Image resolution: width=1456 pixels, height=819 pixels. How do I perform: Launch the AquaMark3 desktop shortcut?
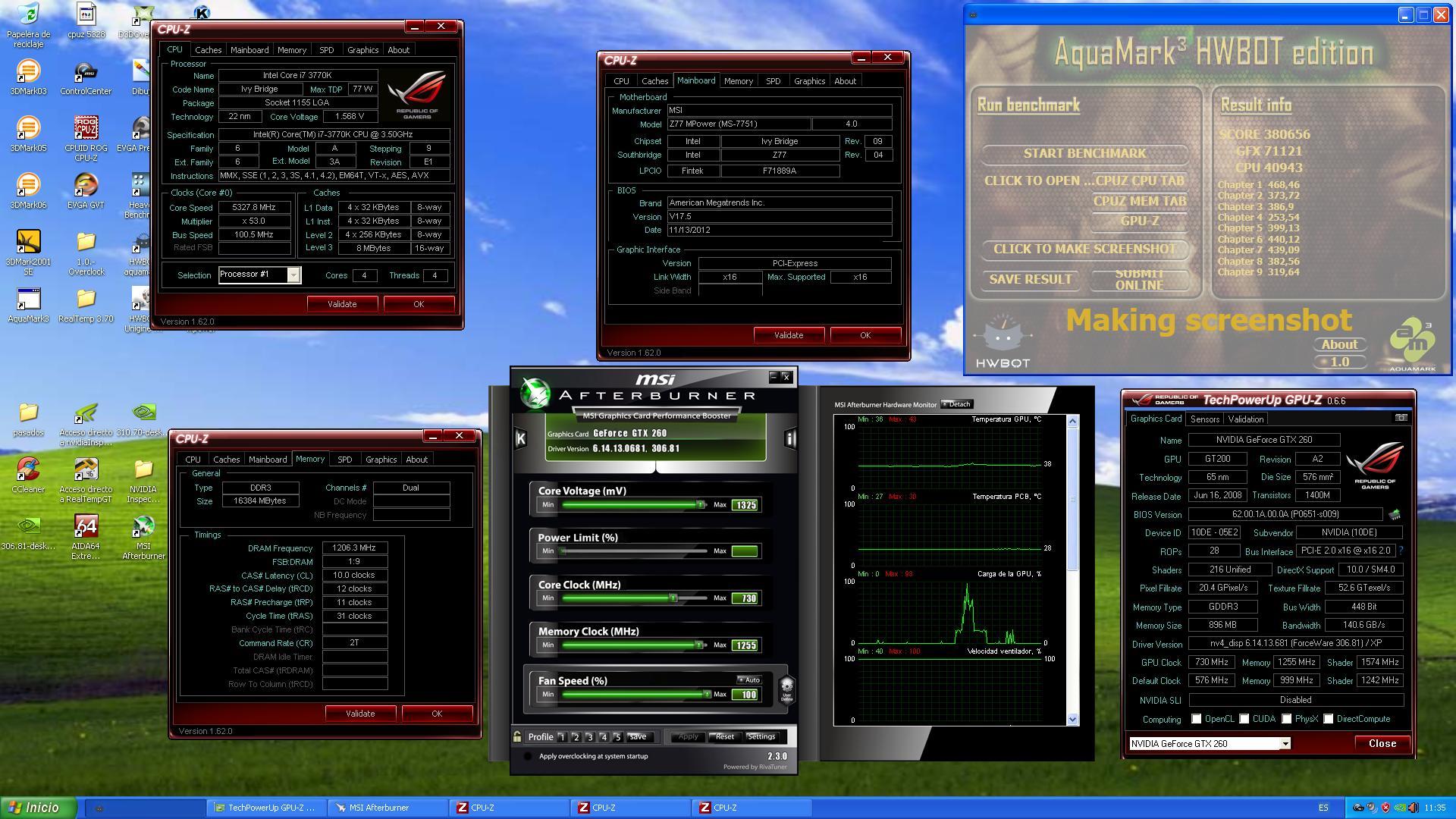click(x=28, y=305)
